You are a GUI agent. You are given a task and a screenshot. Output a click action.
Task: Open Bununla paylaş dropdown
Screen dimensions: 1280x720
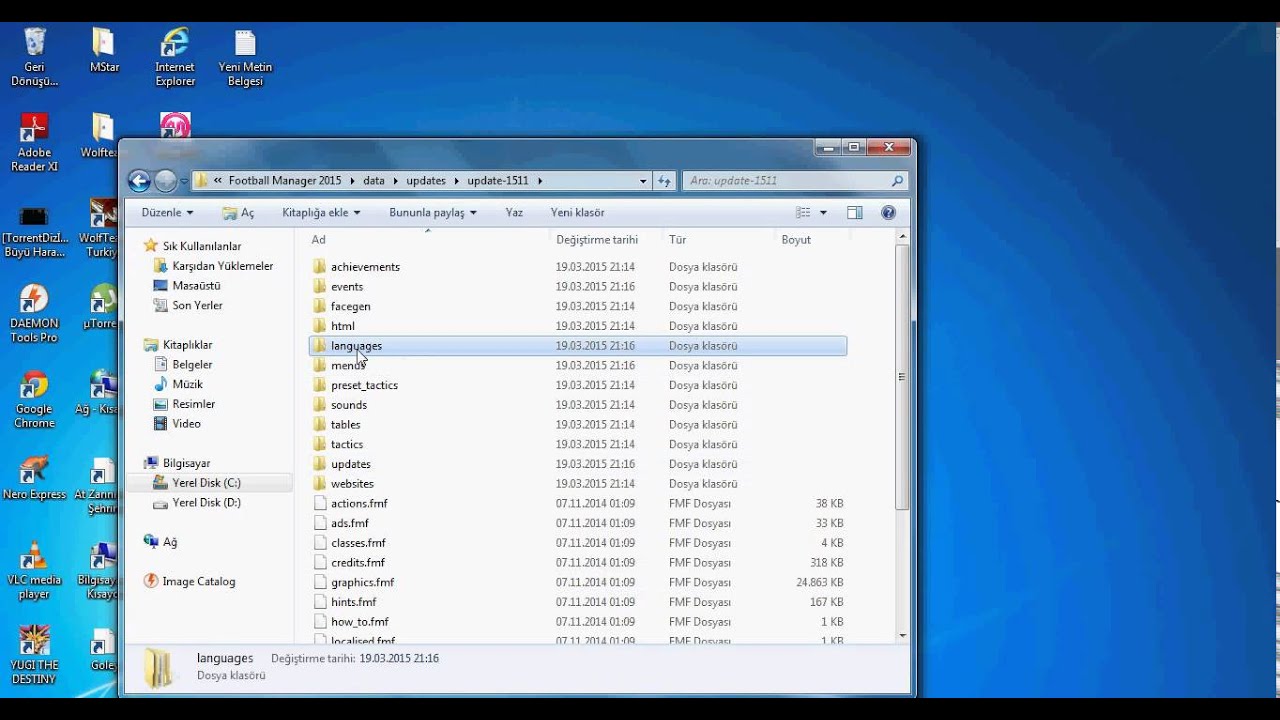coord(433,213)
